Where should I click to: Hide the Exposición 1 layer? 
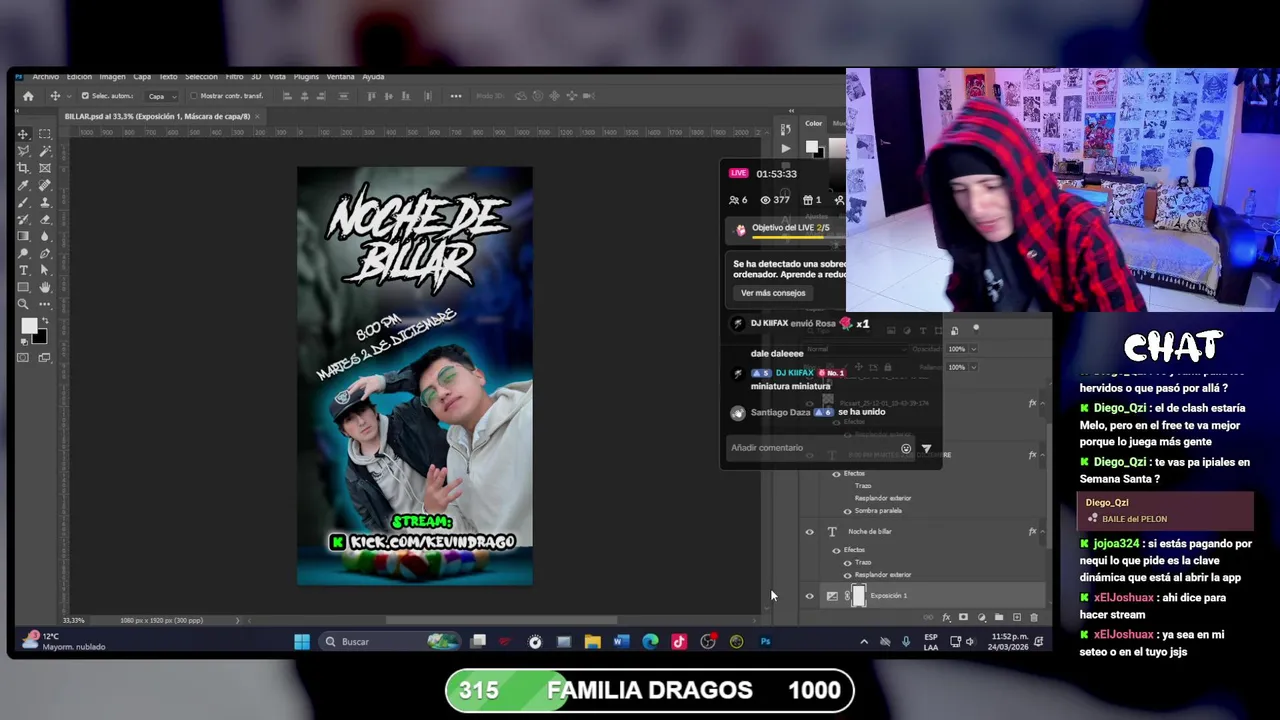pyautogui.click(x=809, y=596)
